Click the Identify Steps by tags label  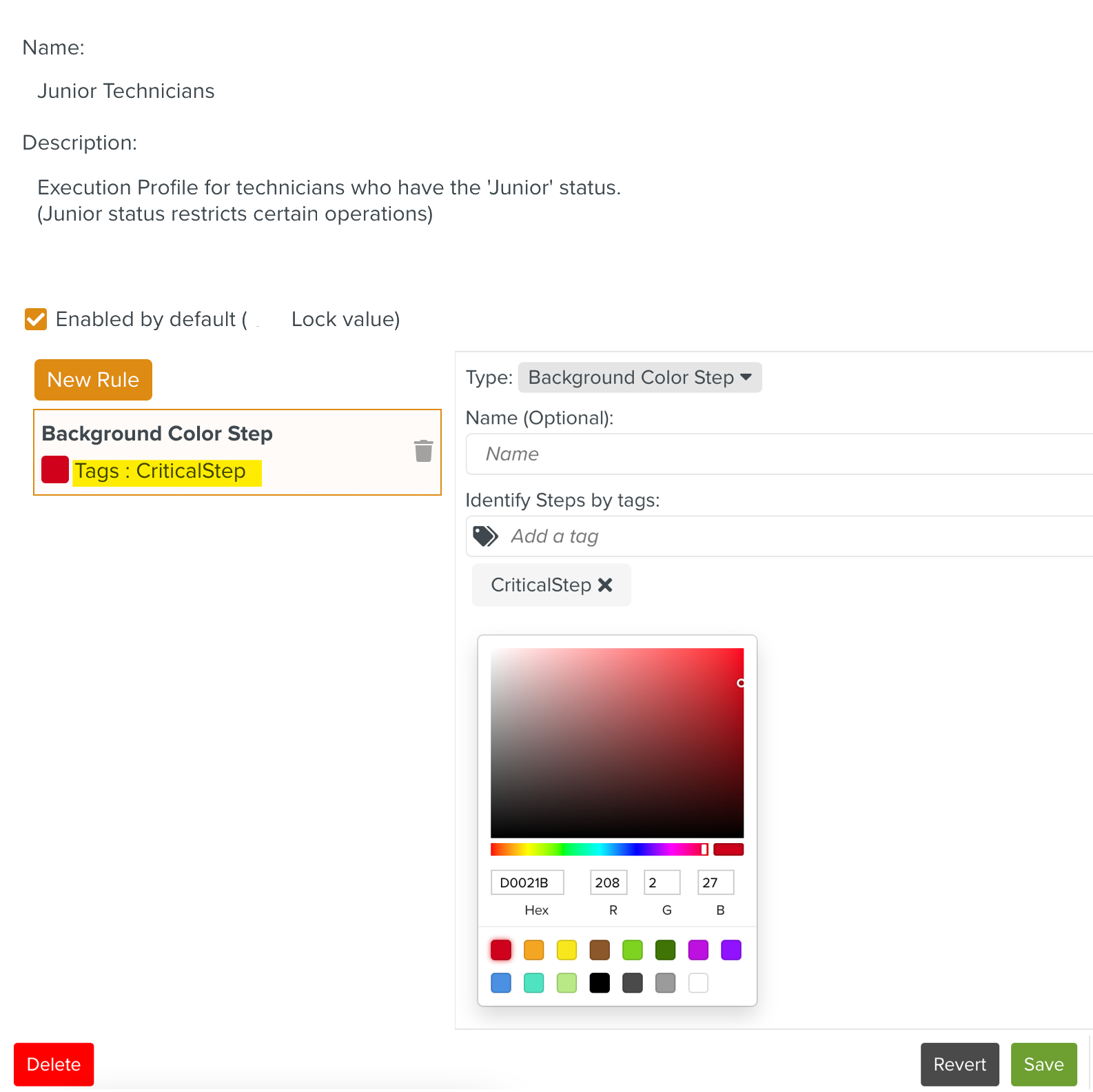click(563, 500)
